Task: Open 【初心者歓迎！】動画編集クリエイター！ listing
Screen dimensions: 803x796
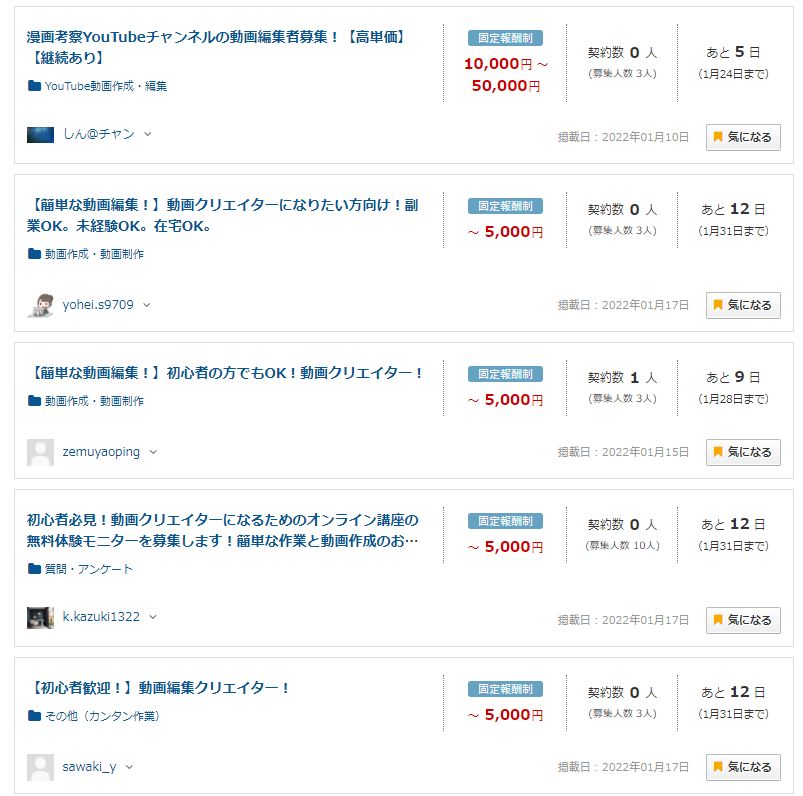Action: click(x=160, y=688)
